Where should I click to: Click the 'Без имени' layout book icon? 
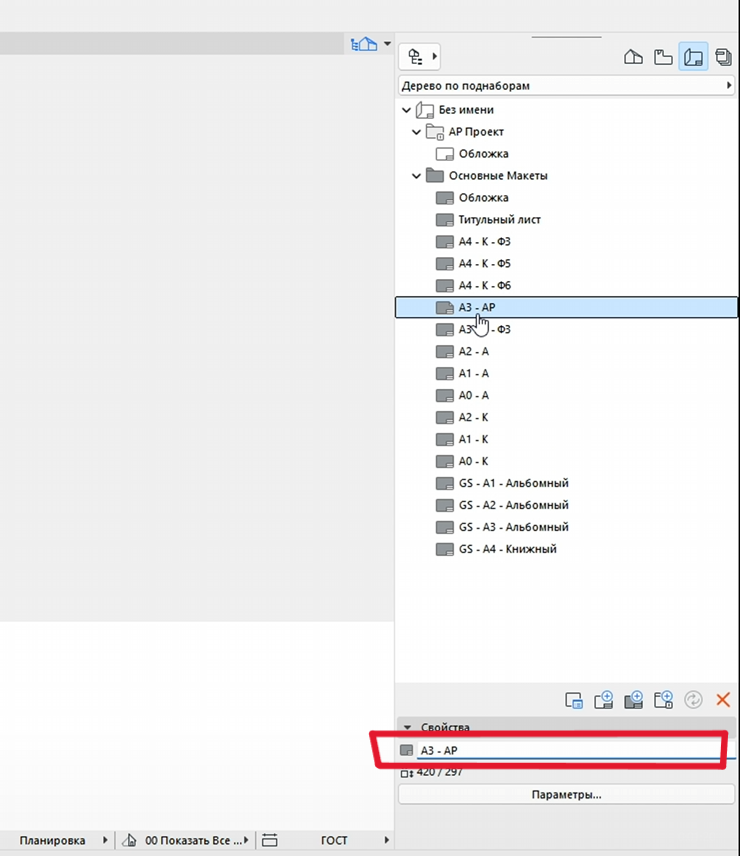coord(425,110)
